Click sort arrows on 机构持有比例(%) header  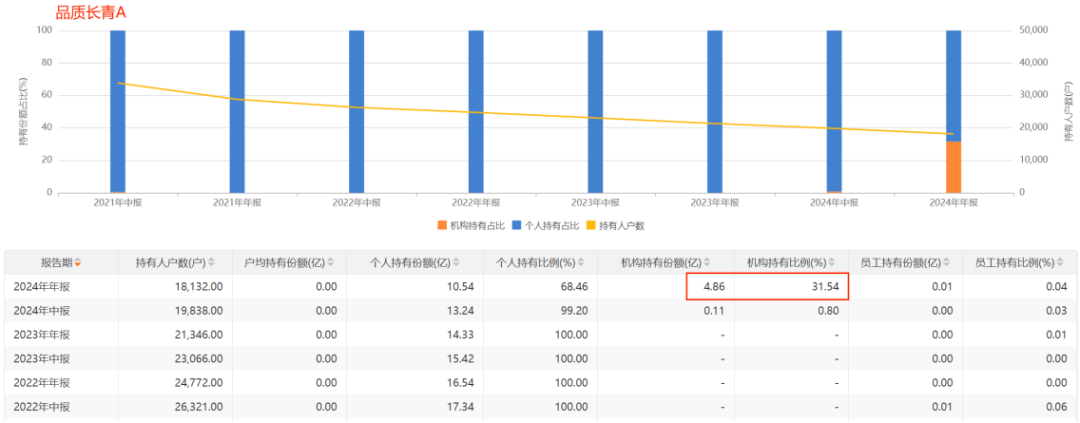click(832, 262)
